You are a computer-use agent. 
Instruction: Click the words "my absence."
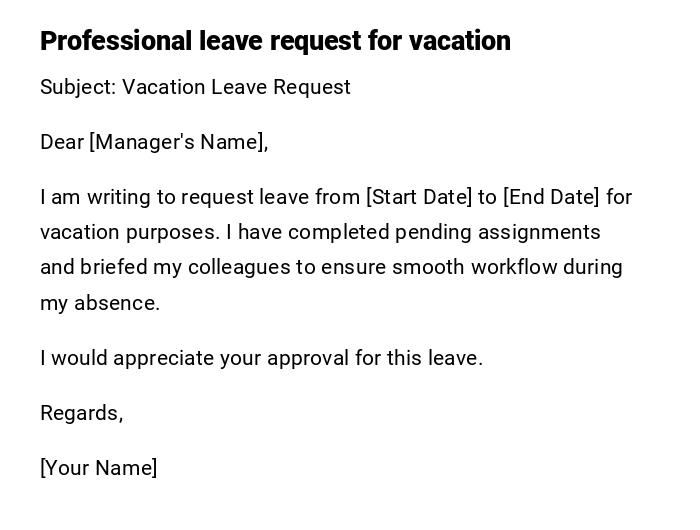100,303
